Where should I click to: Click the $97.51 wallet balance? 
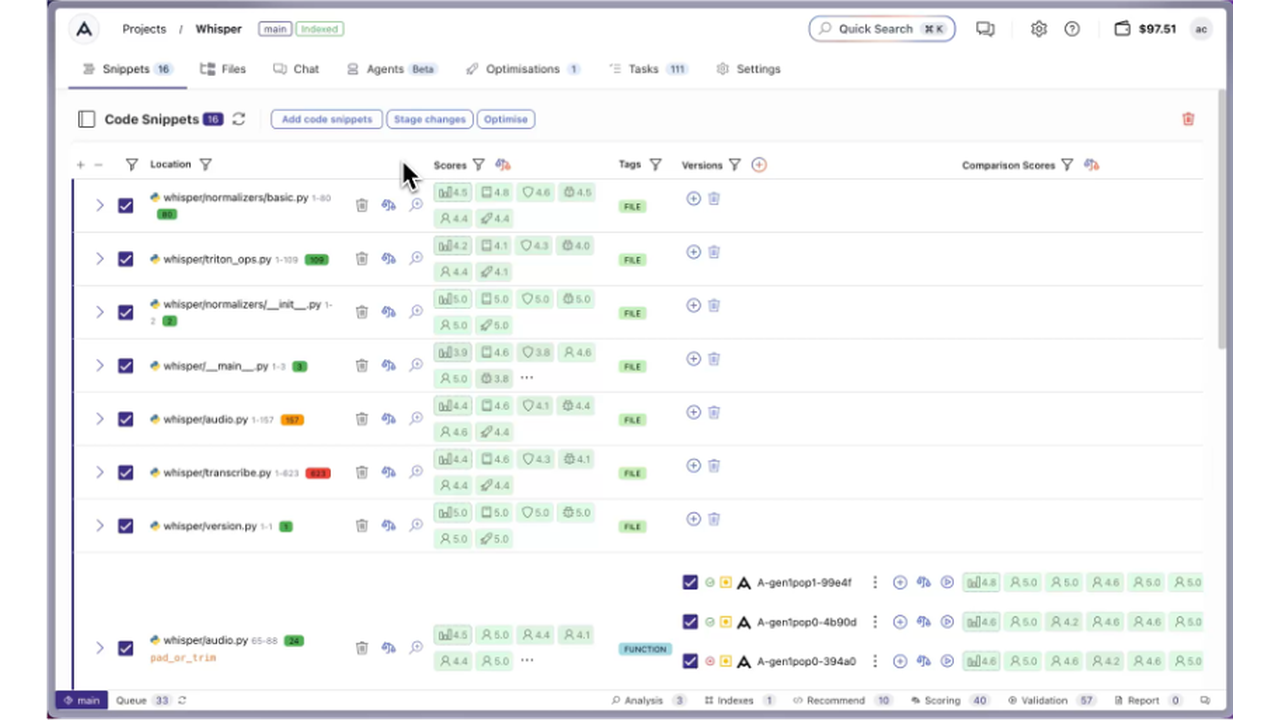point(1145,29)
